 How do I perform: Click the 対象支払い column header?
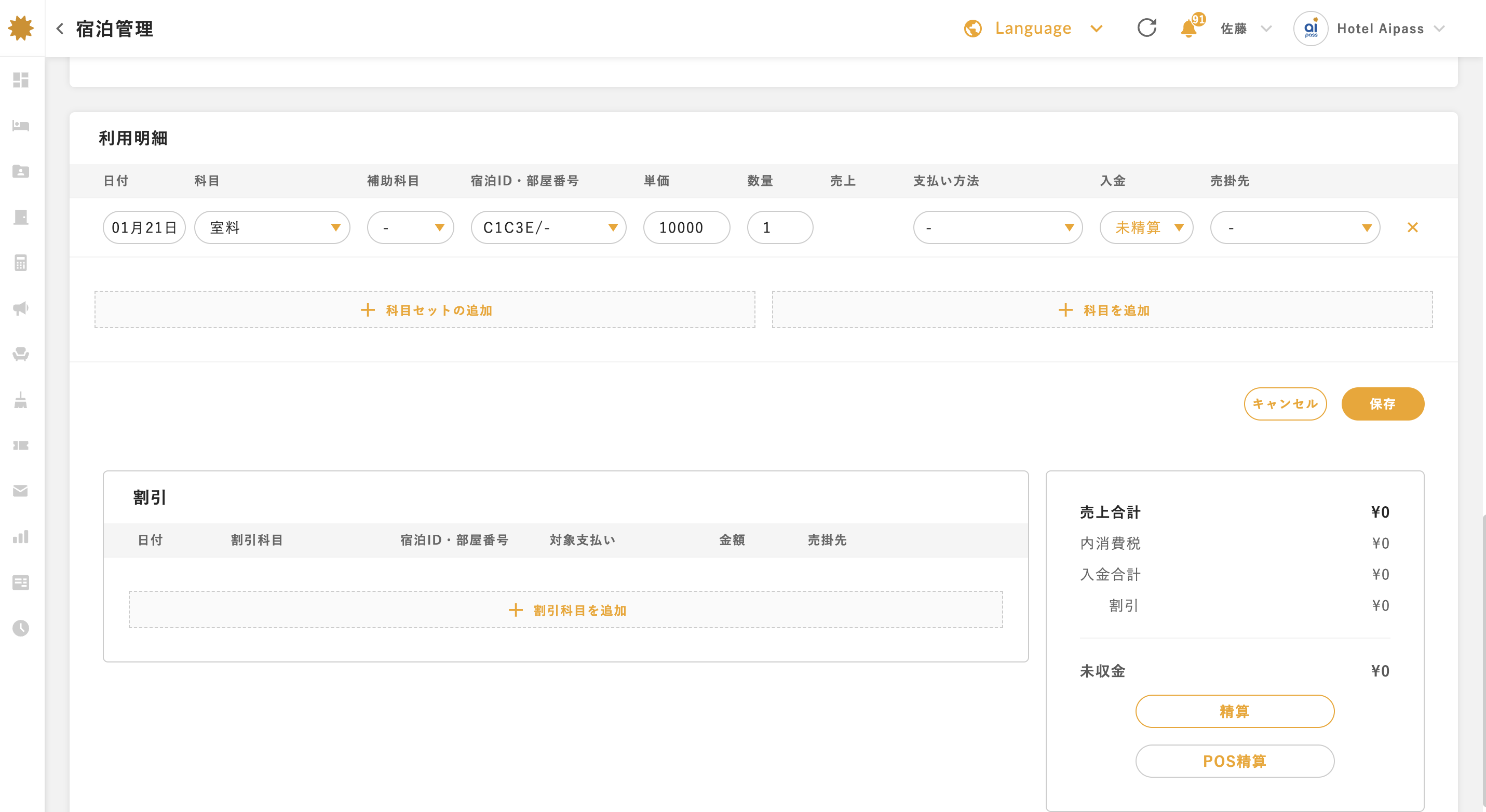tap(582, 540)
